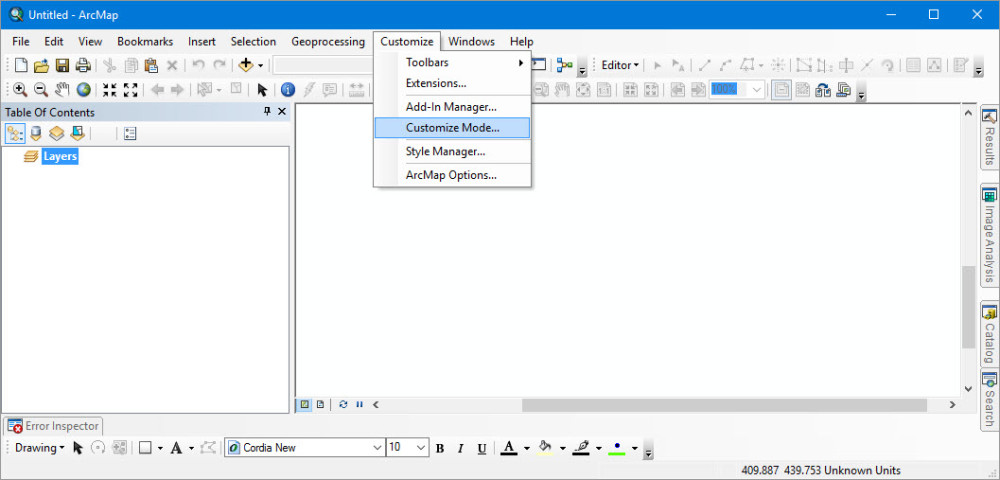Image resolution: width=1000 pixels, height=480 pixels.
Task: Open a map document with the folder icon
Action: tap(41, 65)
